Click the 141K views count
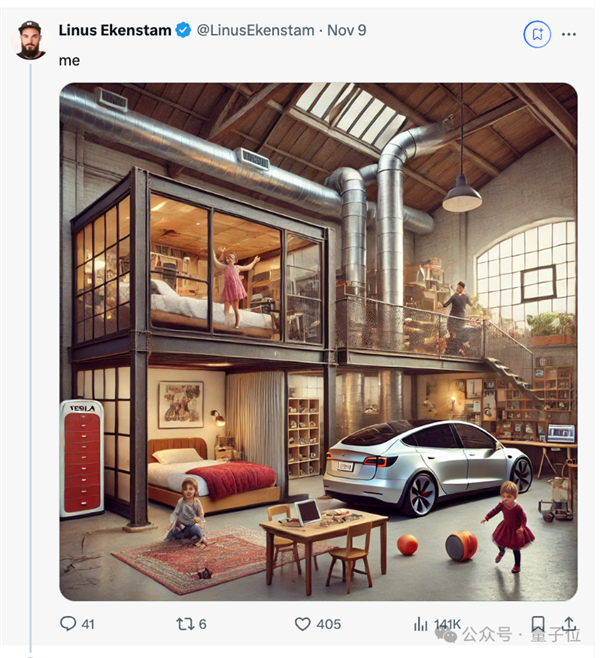The image size is (600, 658). pos(446,624)
